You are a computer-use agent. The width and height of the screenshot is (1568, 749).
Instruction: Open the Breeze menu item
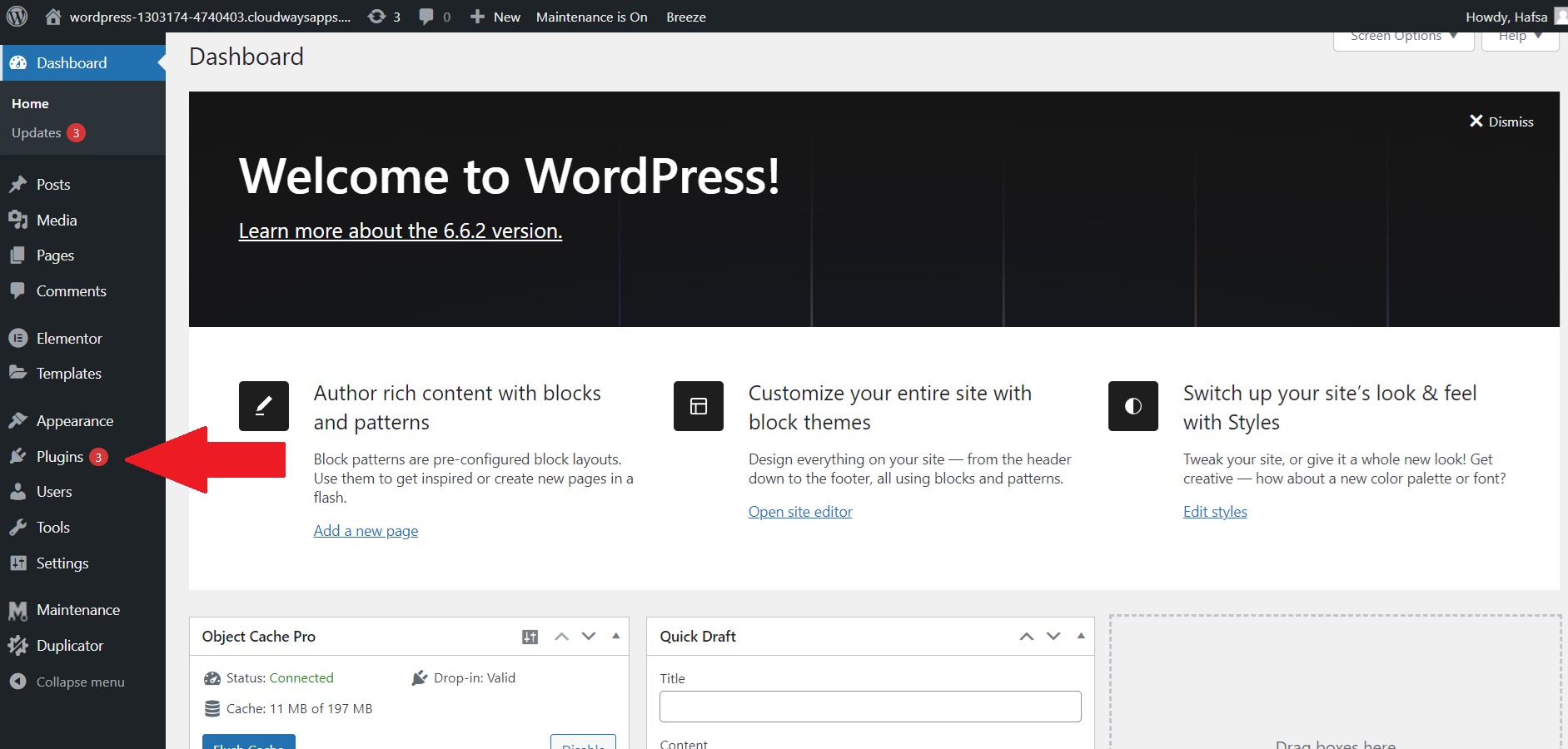pyautogui.click(x=685, y=17)
